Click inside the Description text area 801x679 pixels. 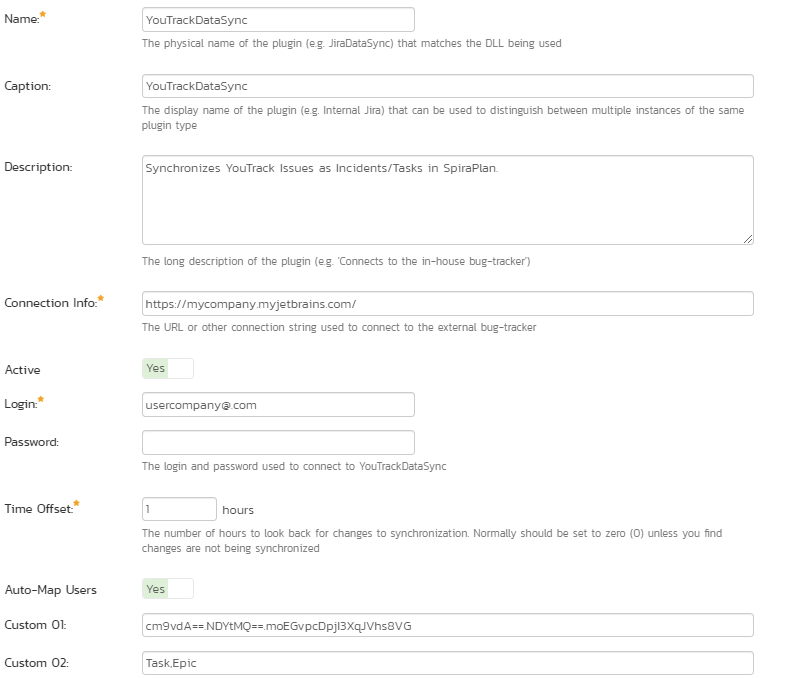click(447, 200)
